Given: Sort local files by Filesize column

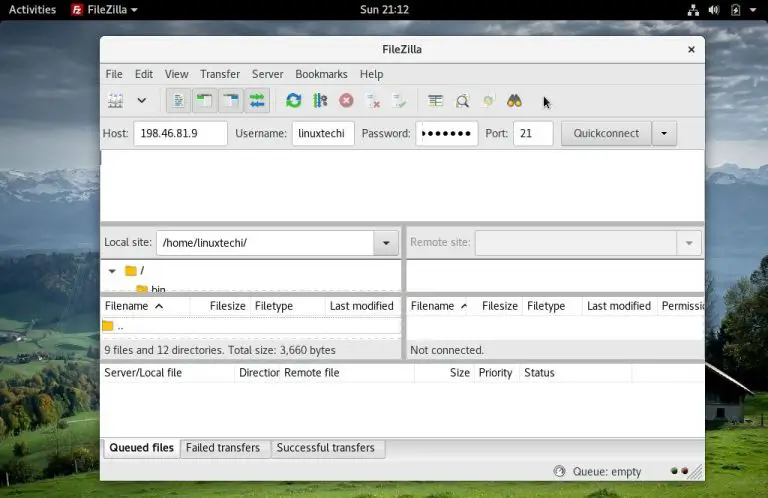Looking at the screenshot, I should point(220,306).
